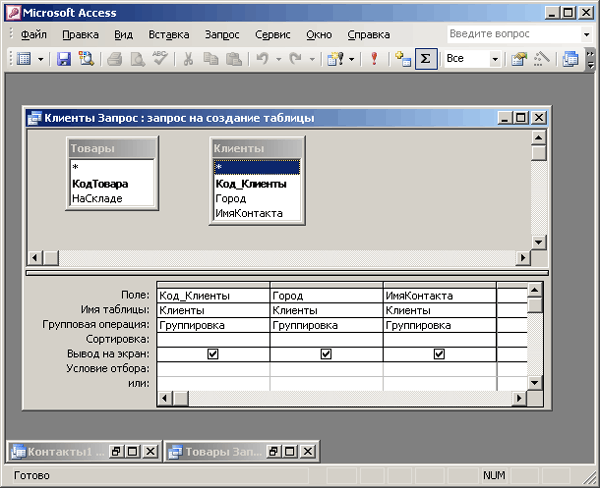Click the Paste clipboard icon
Viewport: 600px width, 488px height.
pyautogui.click(x=233, y=59)
